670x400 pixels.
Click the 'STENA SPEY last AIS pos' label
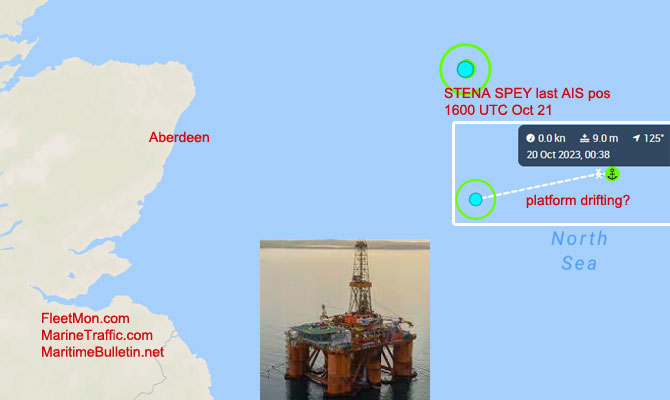tap(527, 93)
